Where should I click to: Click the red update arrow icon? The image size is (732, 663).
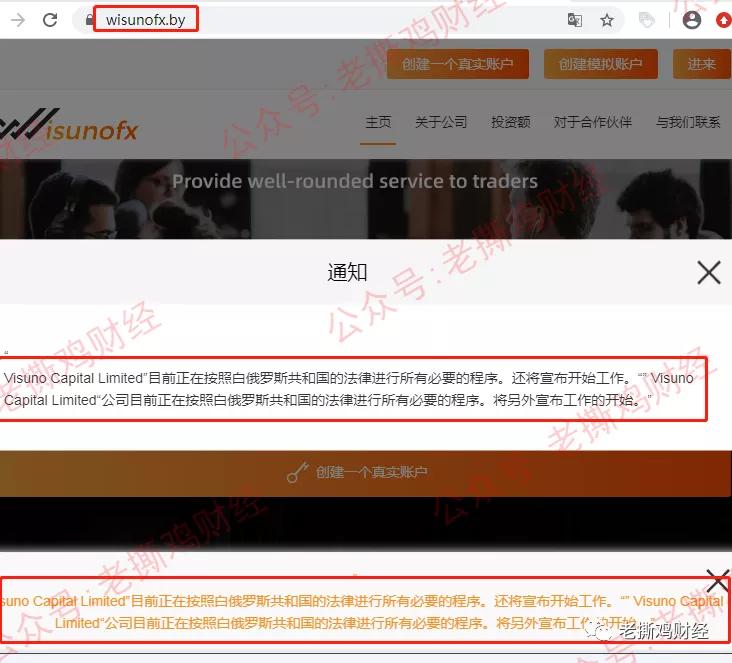pos(724,20)
